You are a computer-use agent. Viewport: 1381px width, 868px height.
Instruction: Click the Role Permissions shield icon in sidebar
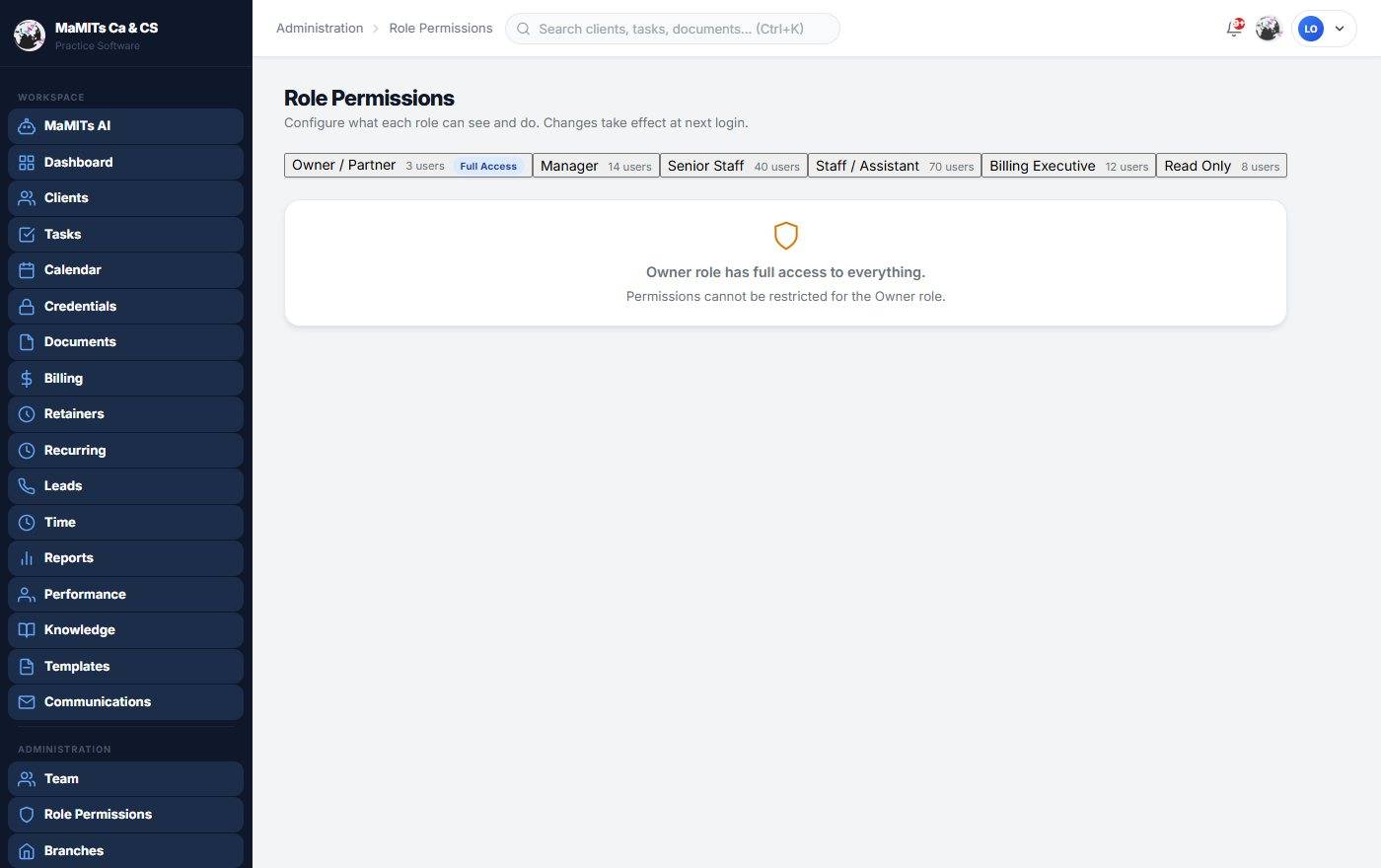click(x=27, y=815)
